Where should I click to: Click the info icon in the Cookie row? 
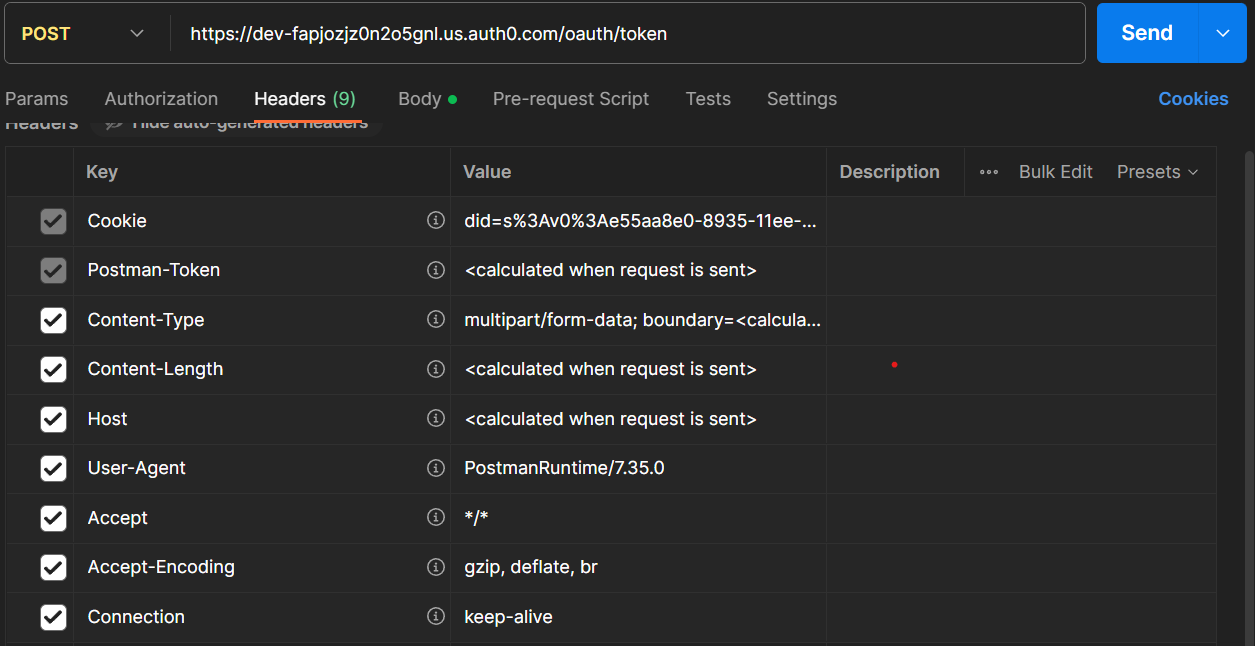point(435,220)
